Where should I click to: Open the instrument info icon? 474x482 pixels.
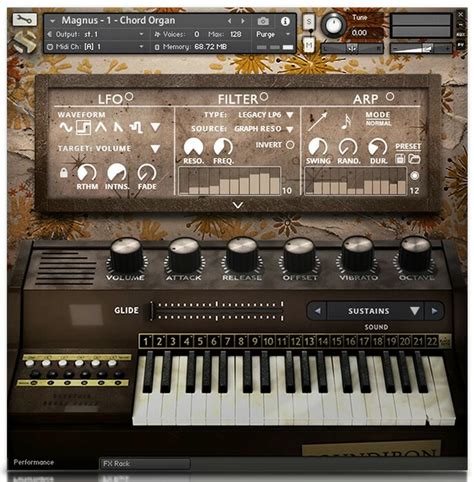(285, 21)
